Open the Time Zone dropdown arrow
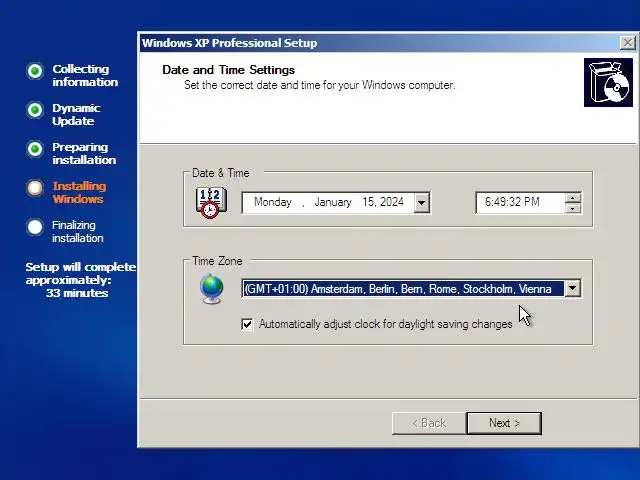The width and height of the screenshot is (640, 480). click(x=572, y=289)
